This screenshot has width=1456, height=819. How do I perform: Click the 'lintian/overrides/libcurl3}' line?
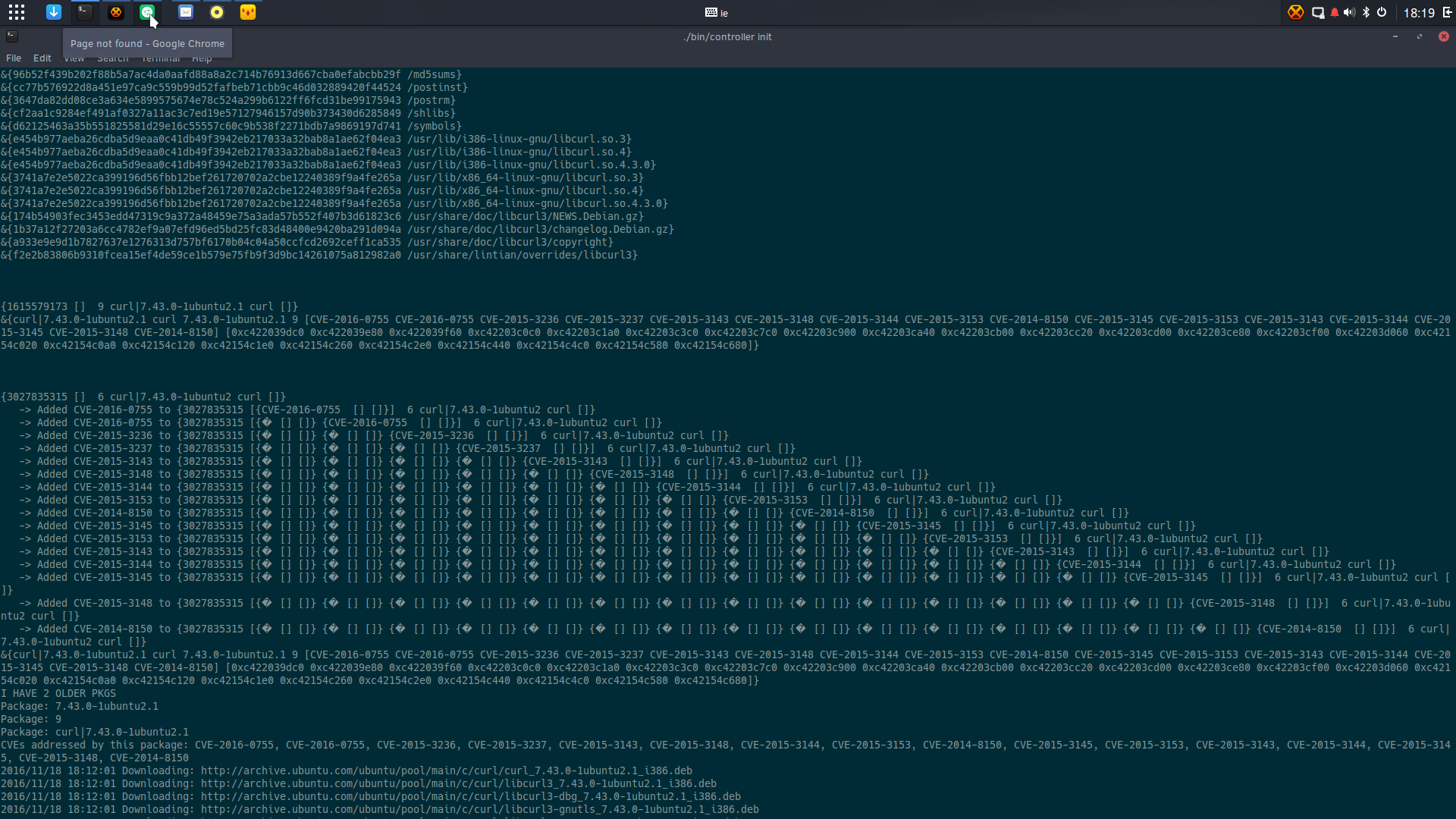pyautogui.click(x=319, y=255)
